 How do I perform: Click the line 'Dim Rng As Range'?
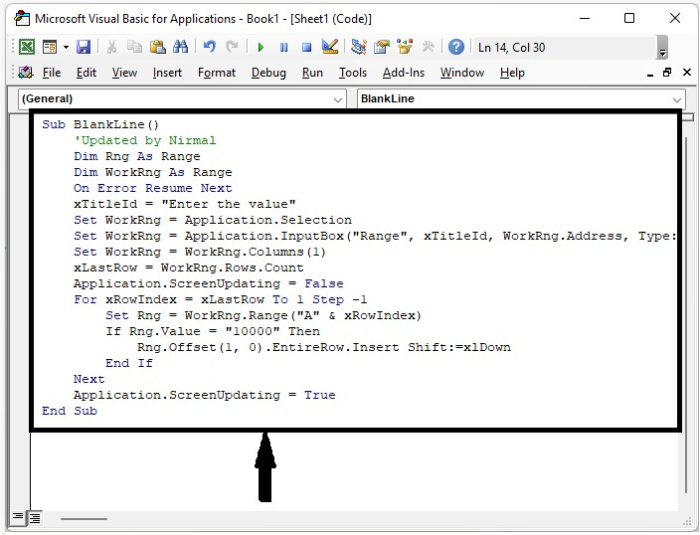[137, 156]
